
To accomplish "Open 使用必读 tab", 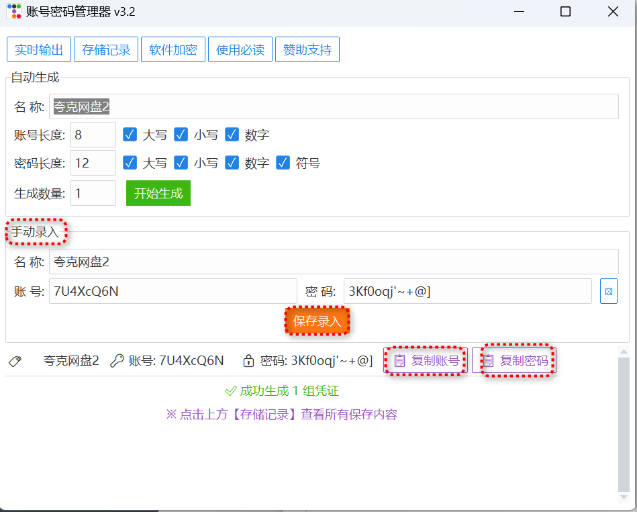I will point(240,50).
